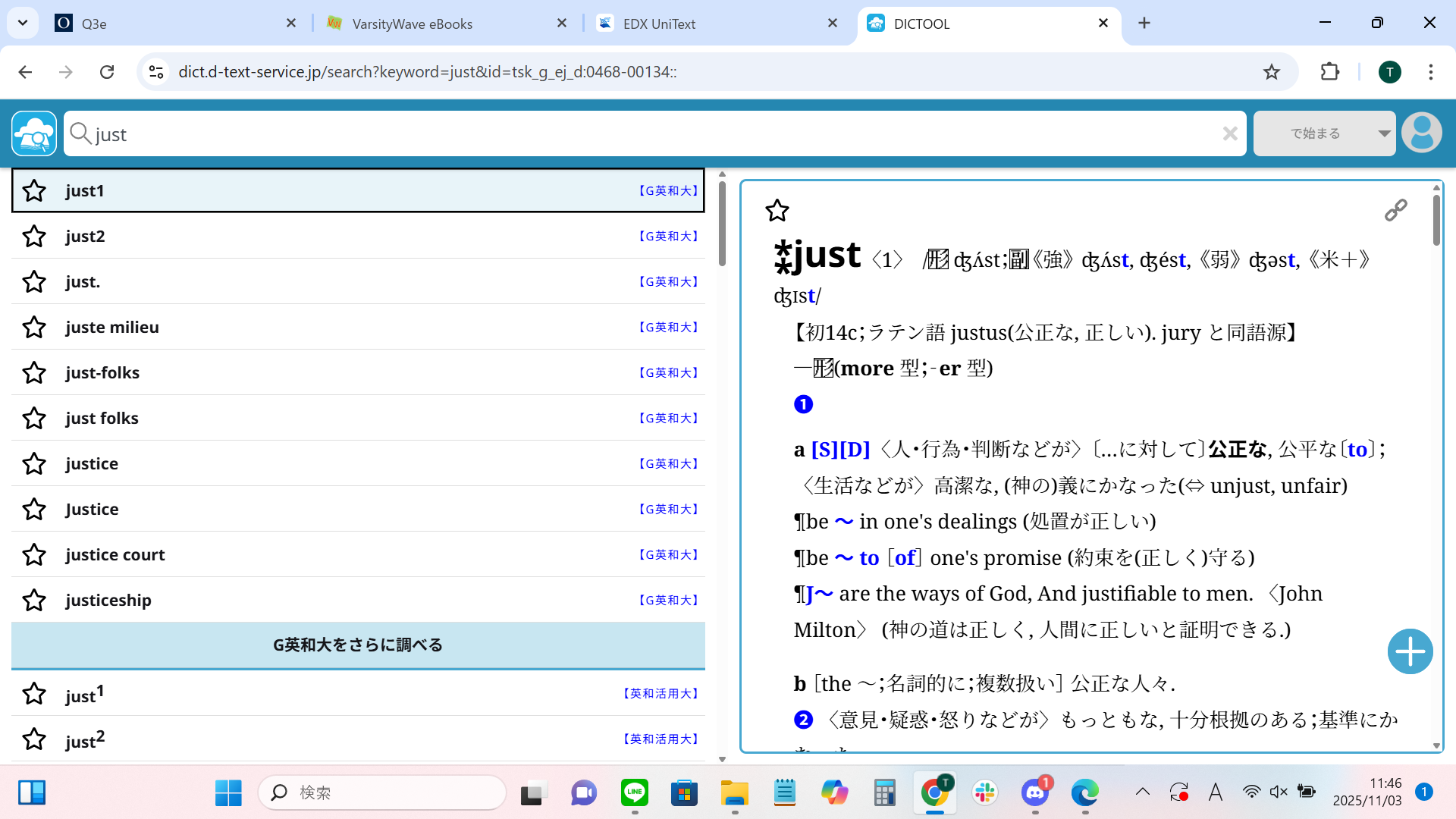This screenshot has height=819, width=1456.
Task: Open the で始まる search mode dropdown
Action: pyautogui.click(x=1324, y=133)
